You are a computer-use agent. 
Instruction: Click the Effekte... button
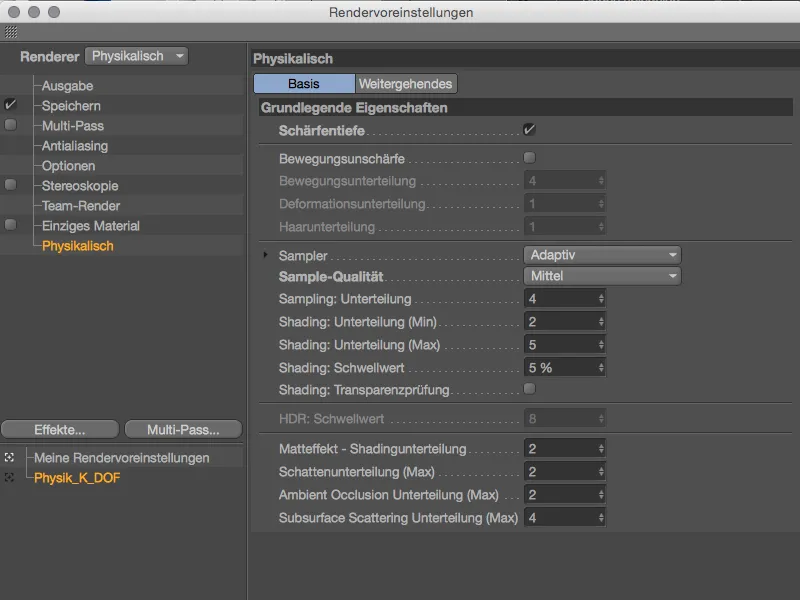pos(60,430)
